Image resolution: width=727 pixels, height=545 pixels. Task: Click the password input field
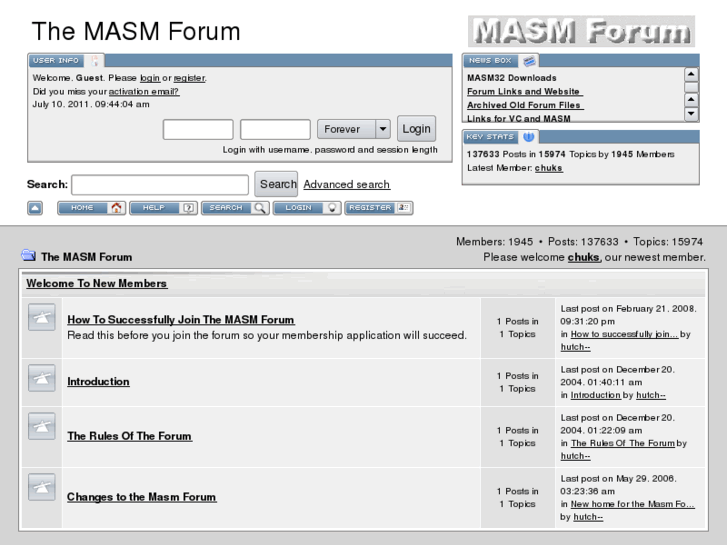275,129
